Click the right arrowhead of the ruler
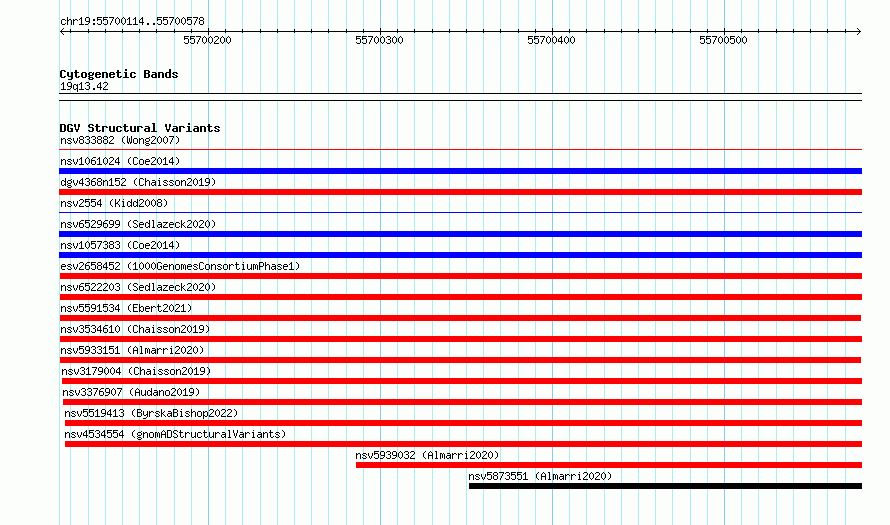The height and width of the screenshot is (525, 890). (859, 32)
